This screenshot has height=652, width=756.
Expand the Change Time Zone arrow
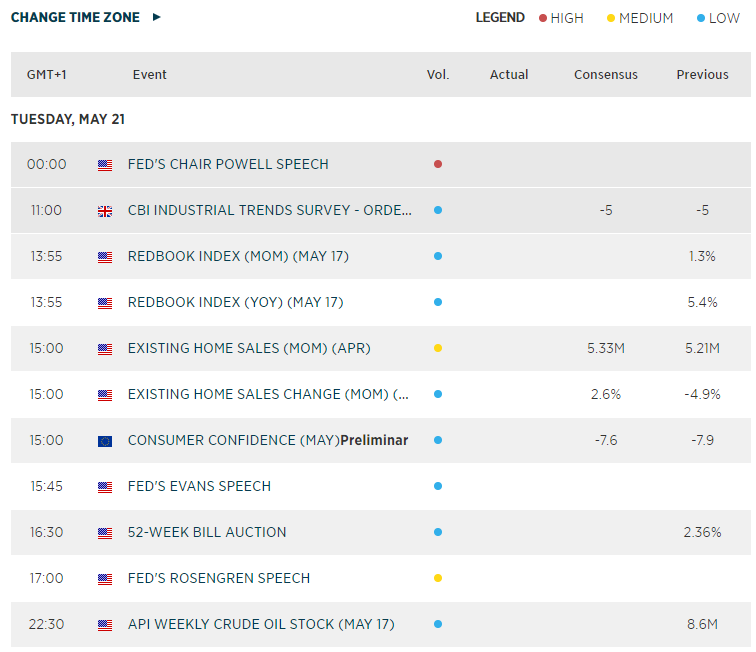(x=157, y=17)
